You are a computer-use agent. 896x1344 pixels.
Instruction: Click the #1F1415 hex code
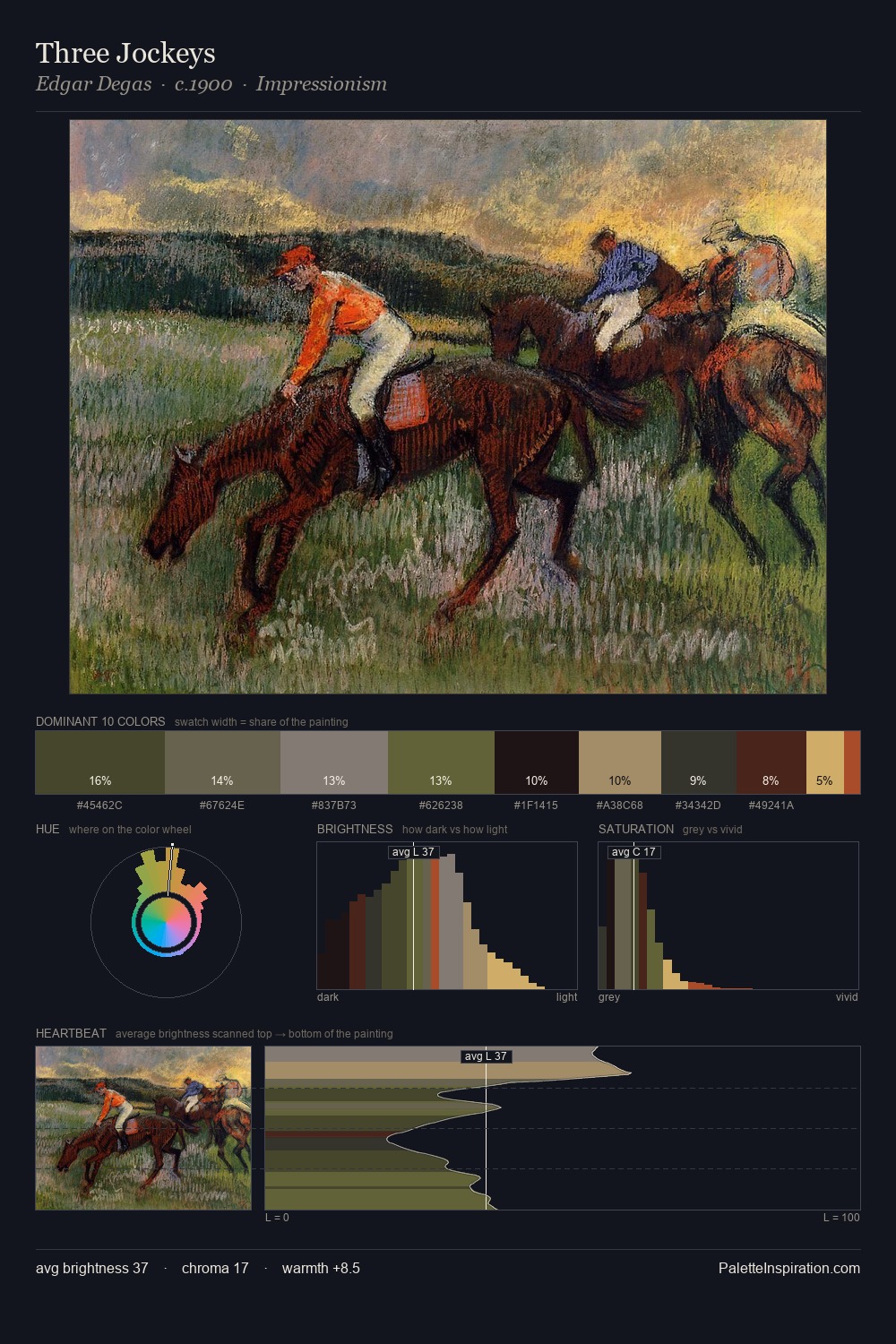pos(536,806)
